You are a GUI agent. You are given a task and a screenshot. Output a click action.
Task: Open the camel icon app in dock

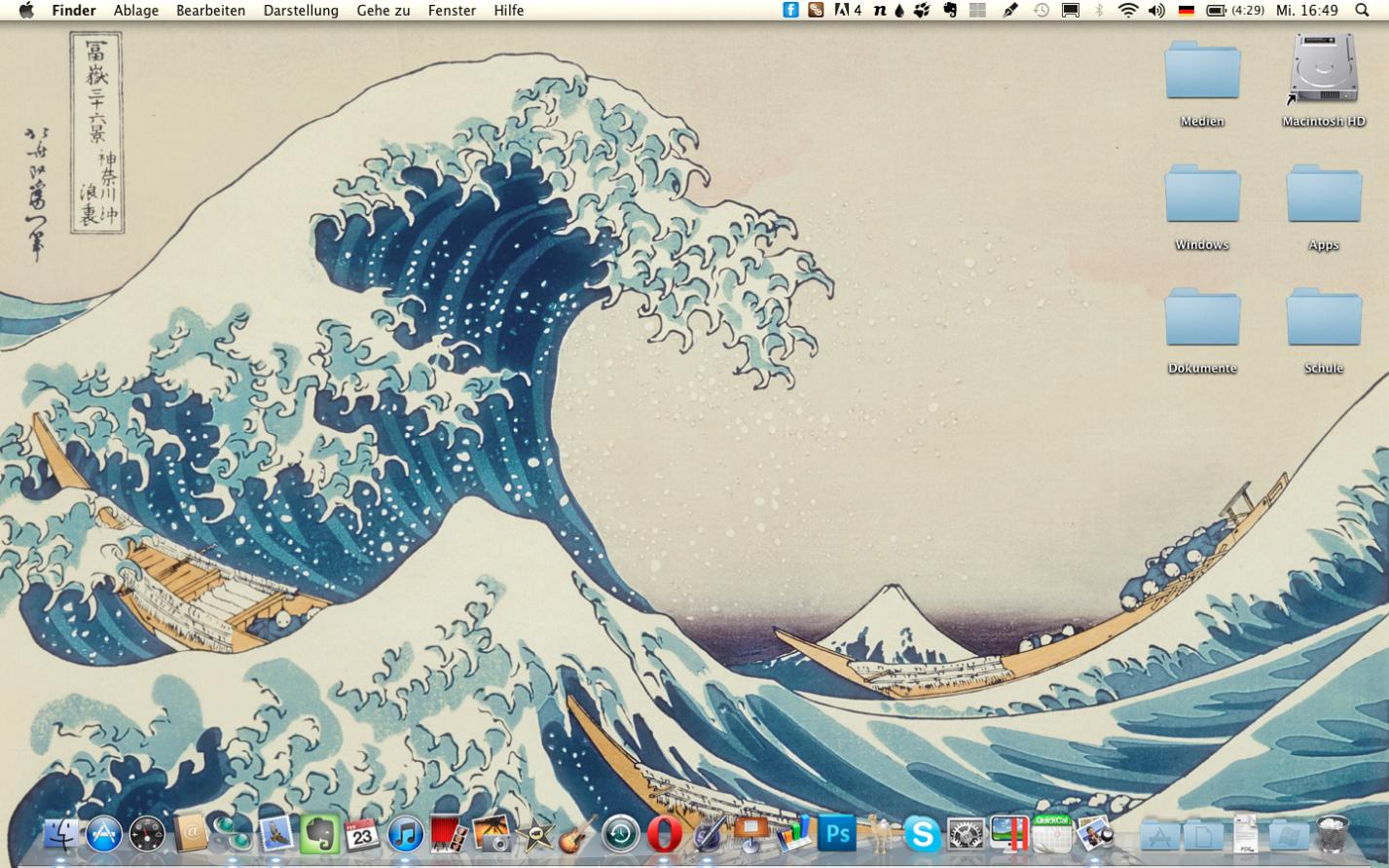pyautogui.click(x=880, y=834)
